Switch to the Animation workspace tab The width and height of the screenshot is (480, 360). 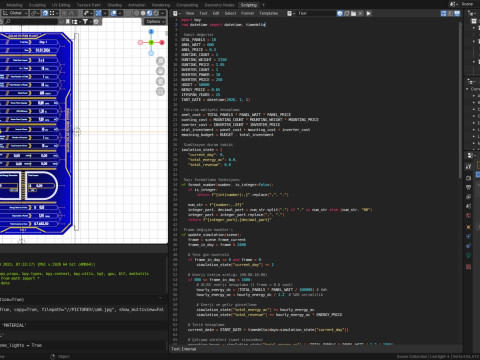click(137, 5)
